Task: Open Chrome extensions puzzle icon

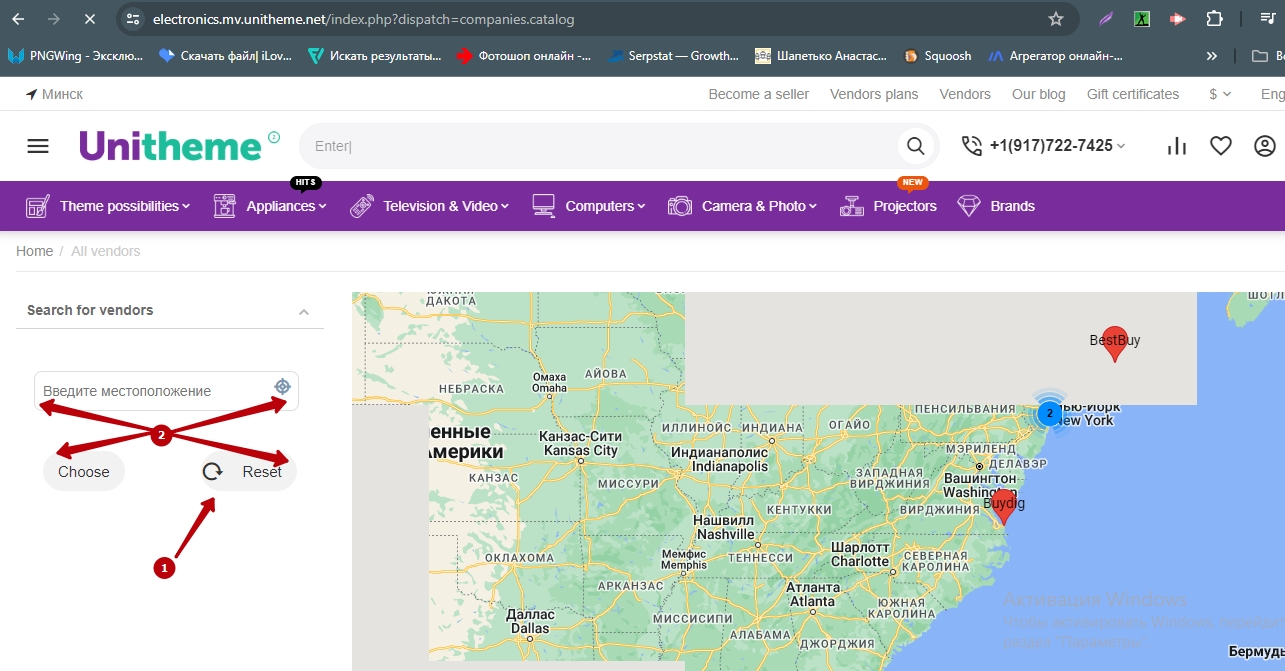Action: coord(1214,19)
